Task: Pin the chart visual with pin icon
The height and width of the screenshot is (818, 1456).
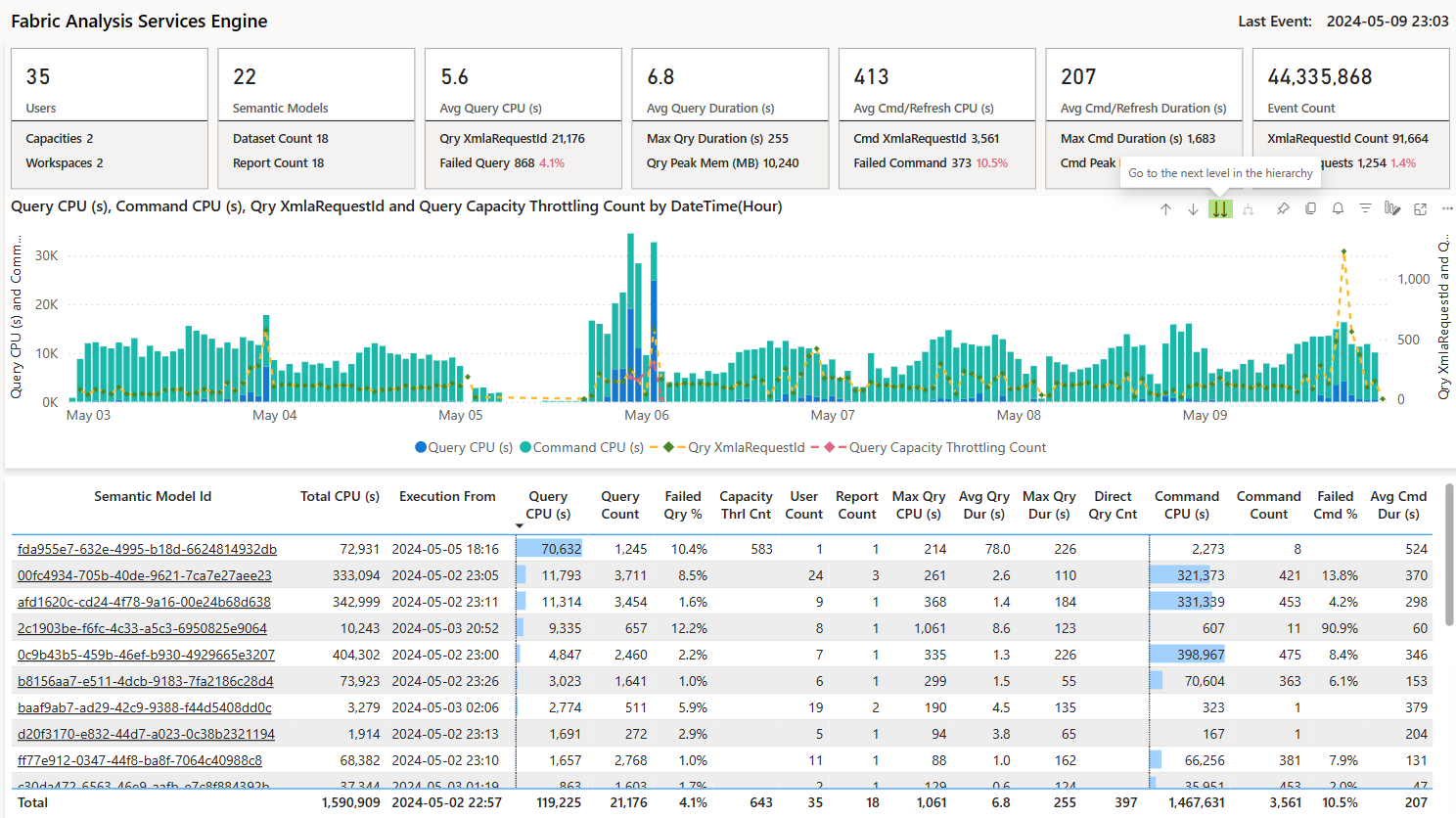Action: click(x=1283, y=209)
